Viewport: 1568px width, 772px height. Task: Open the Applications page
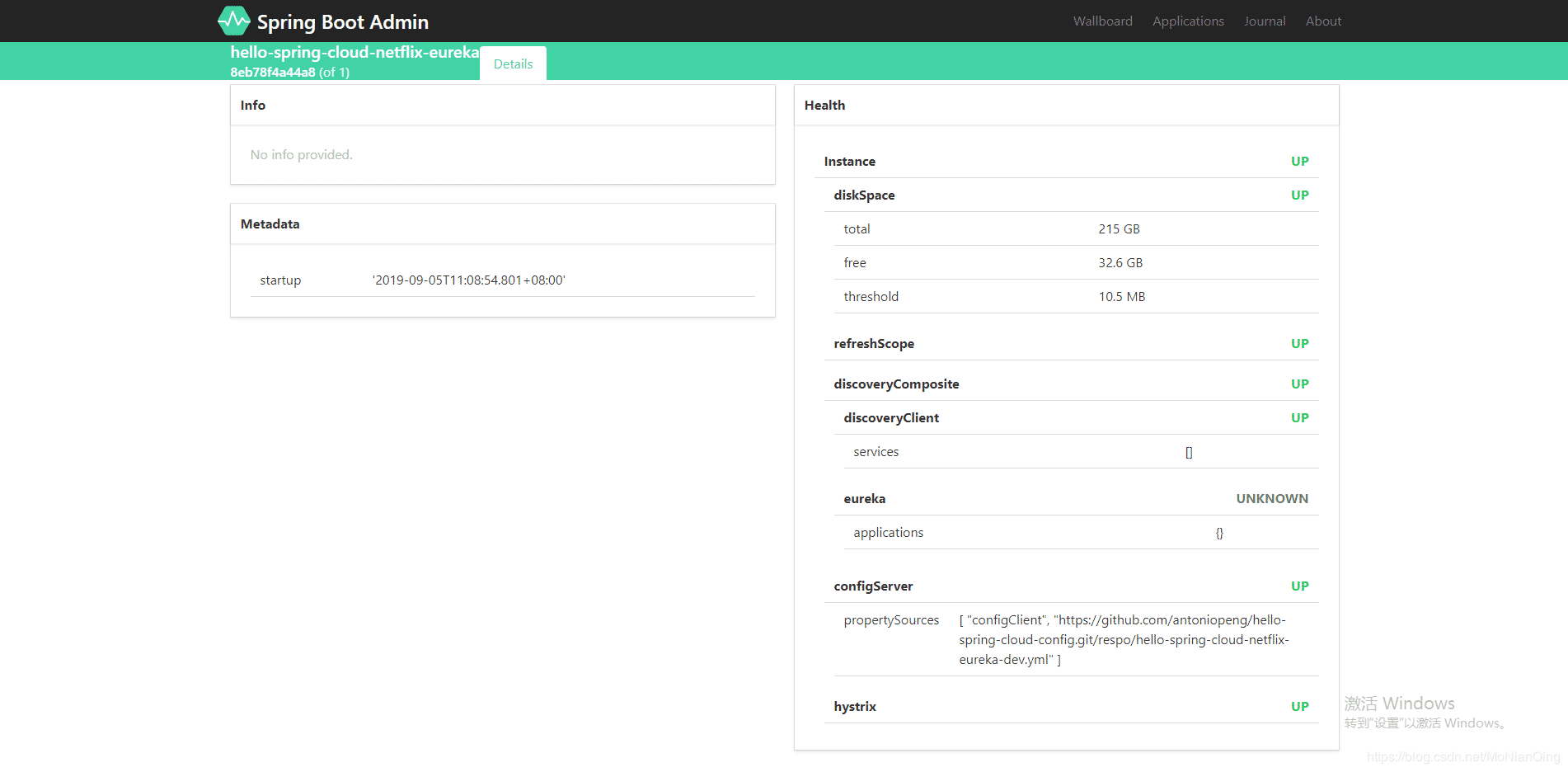pyautogui.click(x=1187, y=21)
